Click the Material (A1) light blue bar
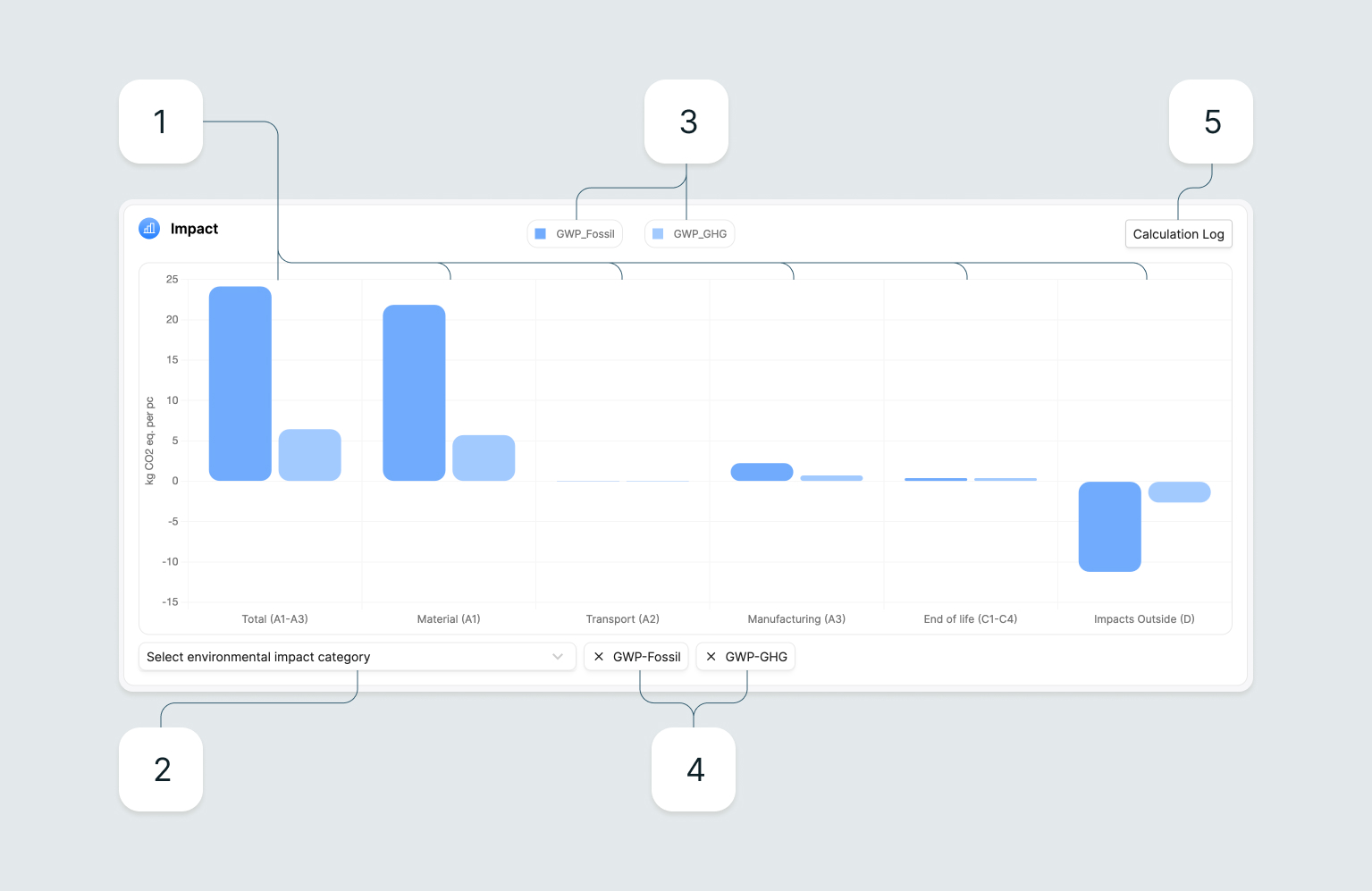1372x891 pixels. [x=484, y=458]
